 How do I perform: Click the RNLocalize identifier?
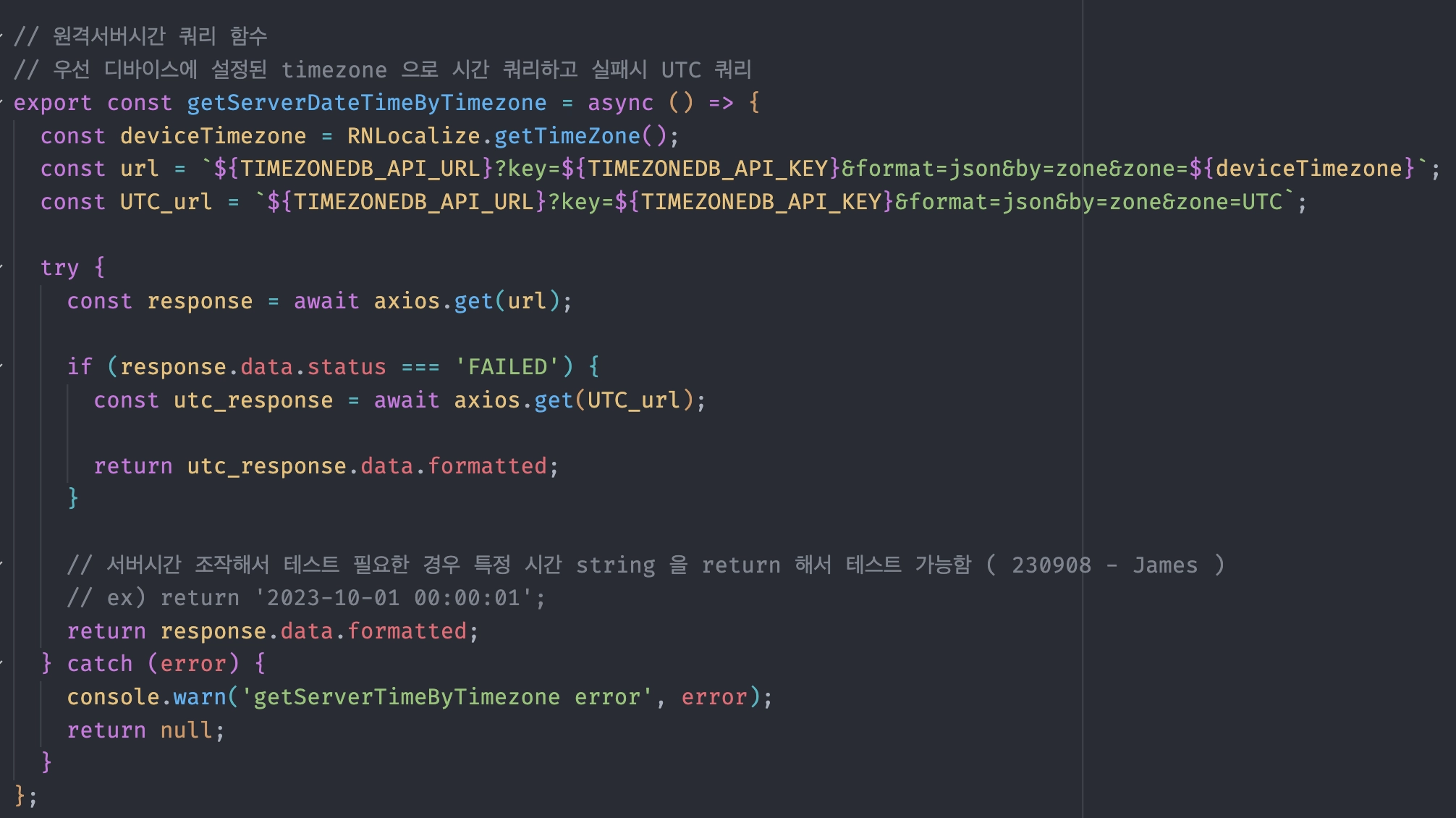(x=413, y=136)
